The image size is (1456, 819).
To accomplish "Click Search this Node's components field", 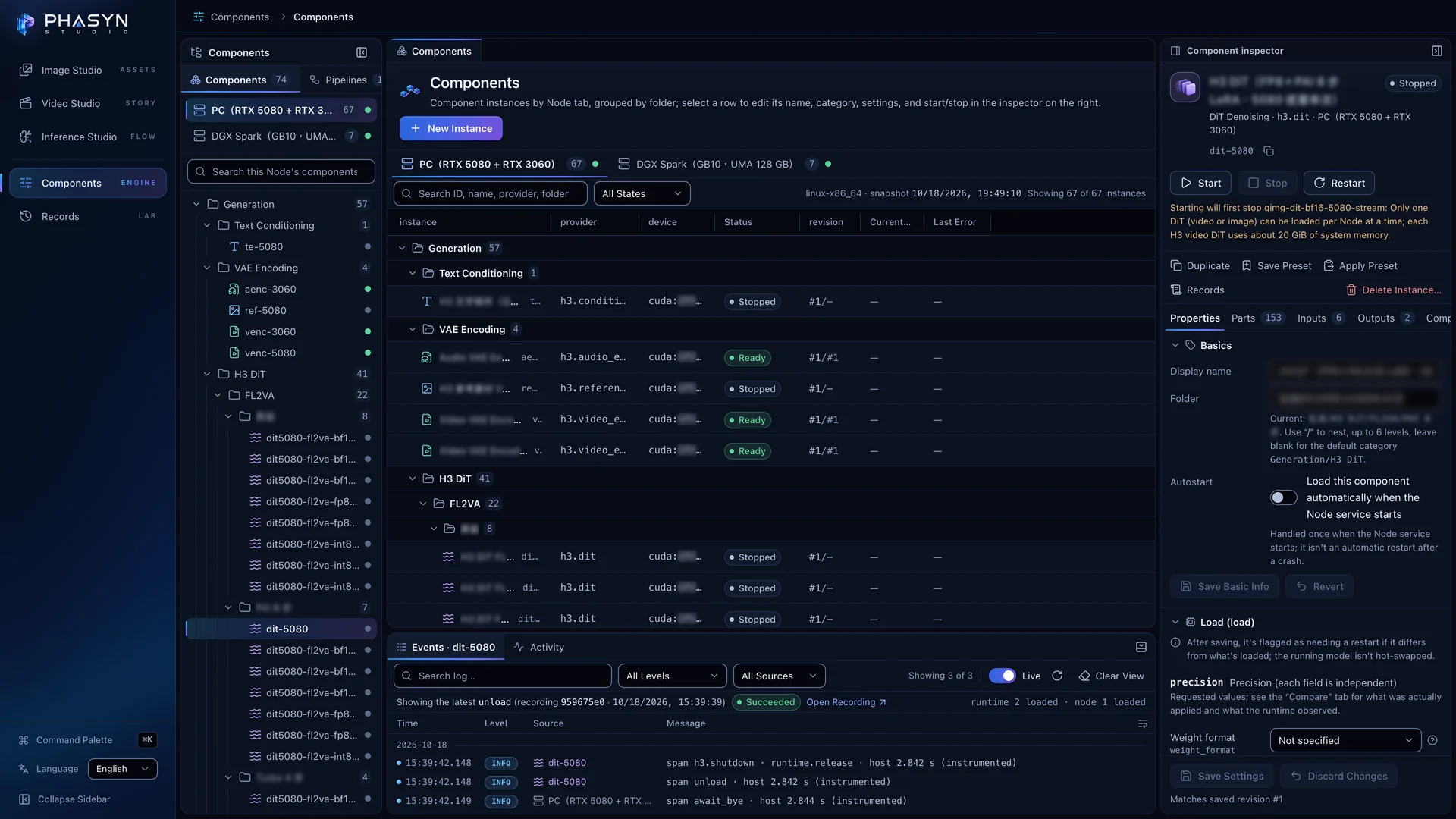I will (281, 171).
